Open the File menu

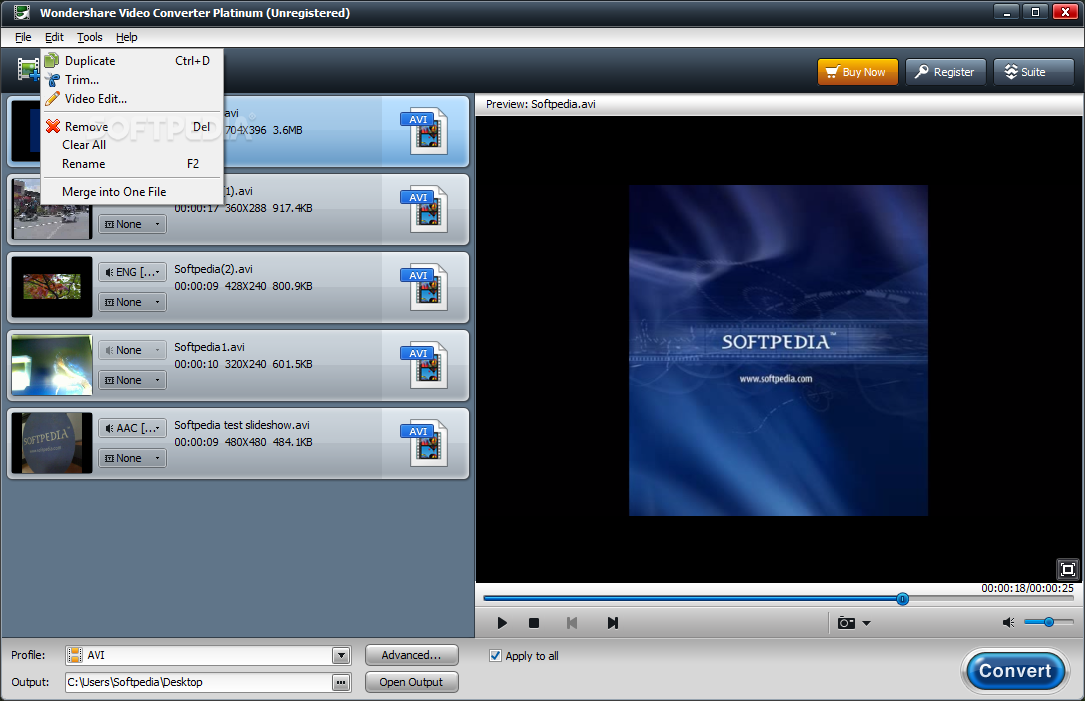[x=23, y=37]
